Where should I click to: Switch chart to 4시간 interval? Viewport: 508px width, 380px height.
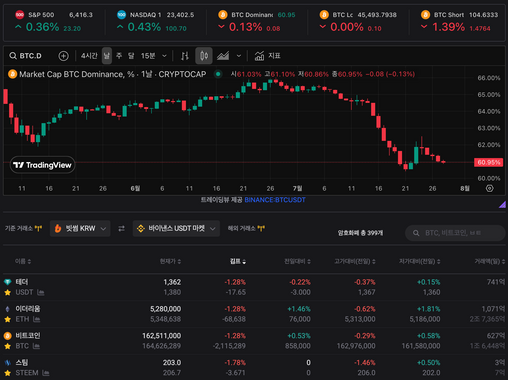[89, 56]
